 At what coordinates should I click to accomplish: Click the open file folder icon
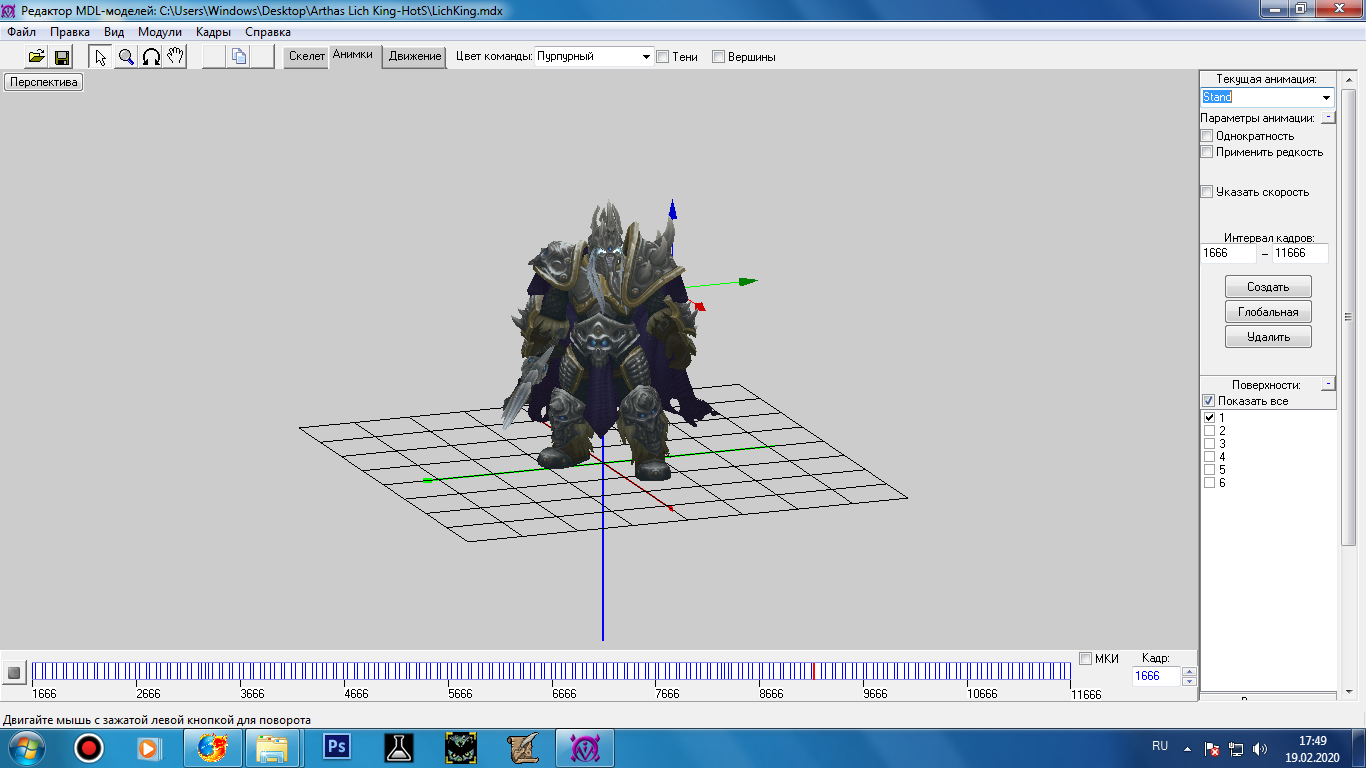[36, 57]
